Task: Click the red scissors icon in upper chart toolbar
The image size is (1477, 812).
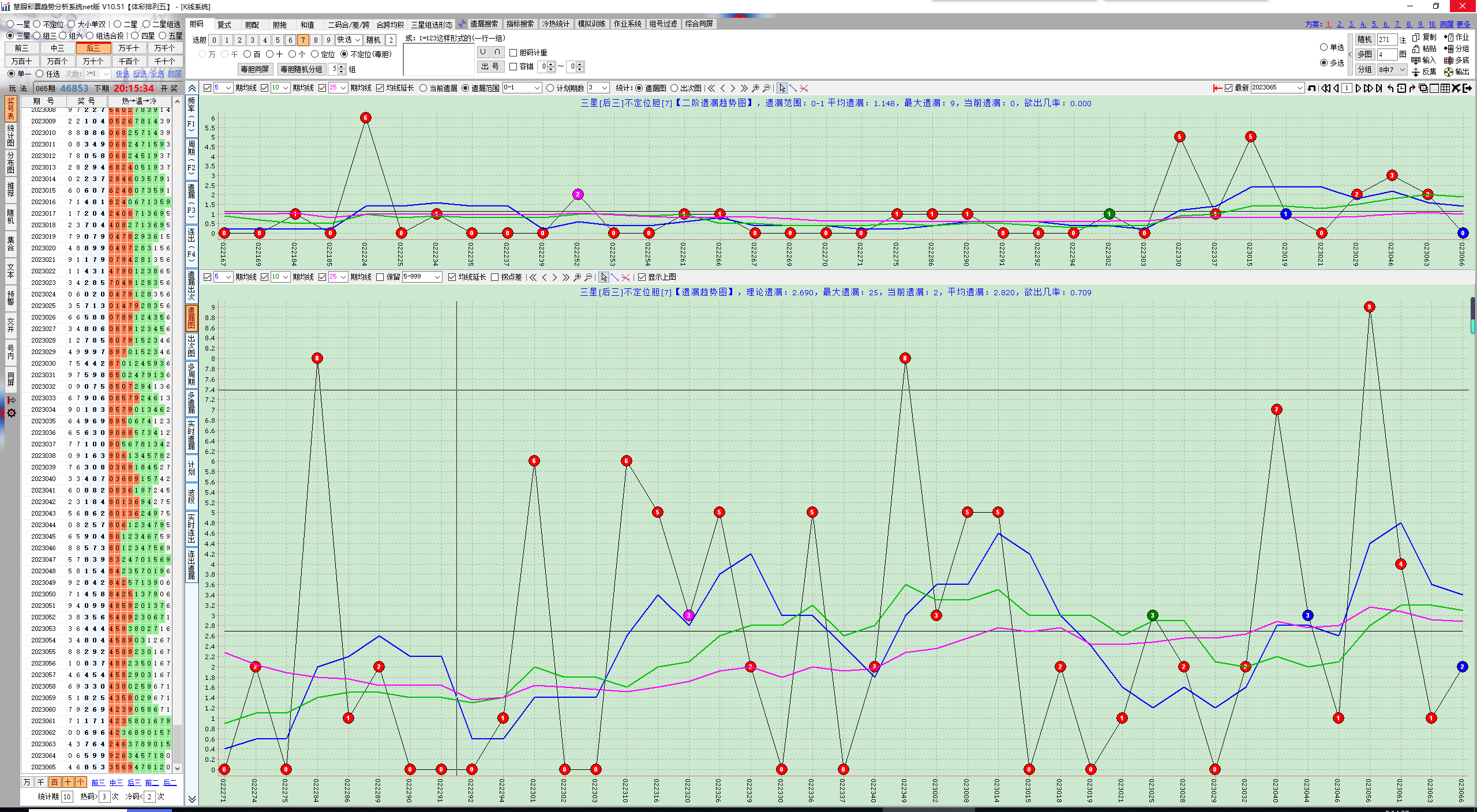Action: (804, 88)
